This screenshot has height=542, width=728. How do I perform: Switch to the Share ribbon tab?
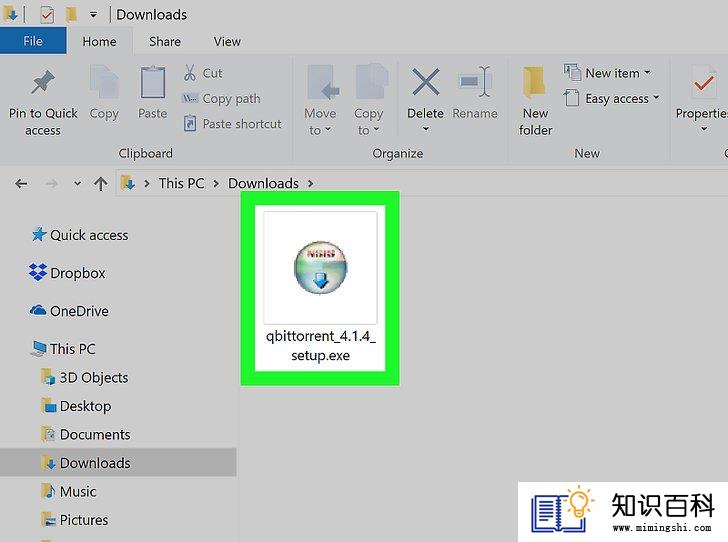165,41
